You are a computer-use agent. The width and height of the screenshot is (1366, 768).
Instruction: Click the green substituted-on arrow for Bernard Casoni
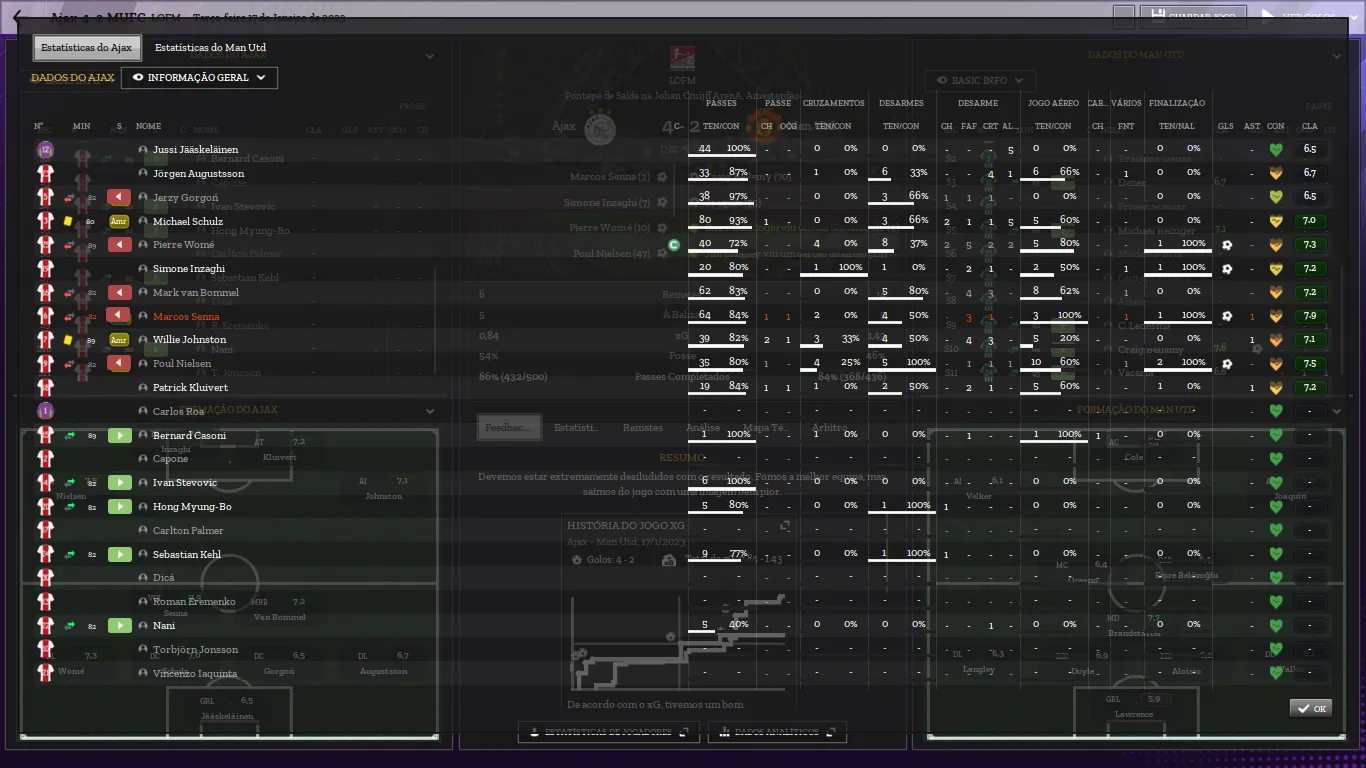point(119,436)
